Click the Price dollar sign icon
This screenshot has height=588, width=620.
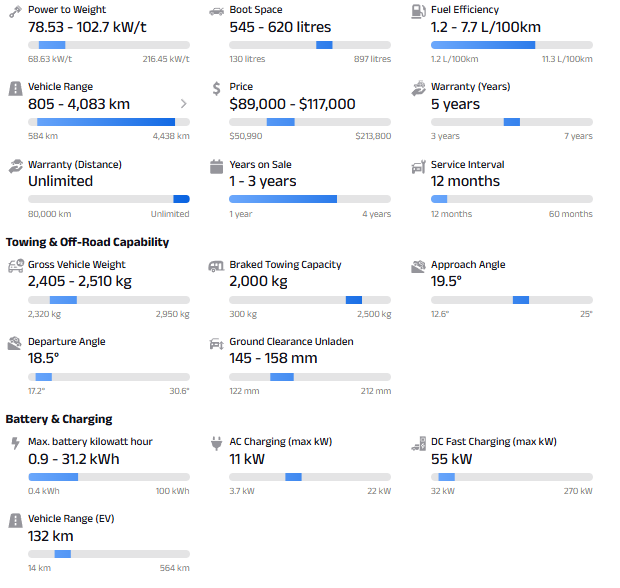[x=216, y=88]
